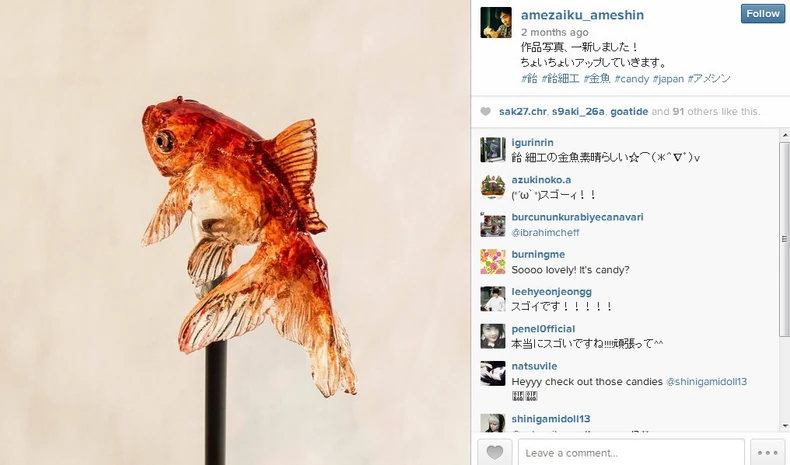Click the comments scrollbar down arrow
The height and width of the screenshot is (465, 790).
tap(784, 426)
